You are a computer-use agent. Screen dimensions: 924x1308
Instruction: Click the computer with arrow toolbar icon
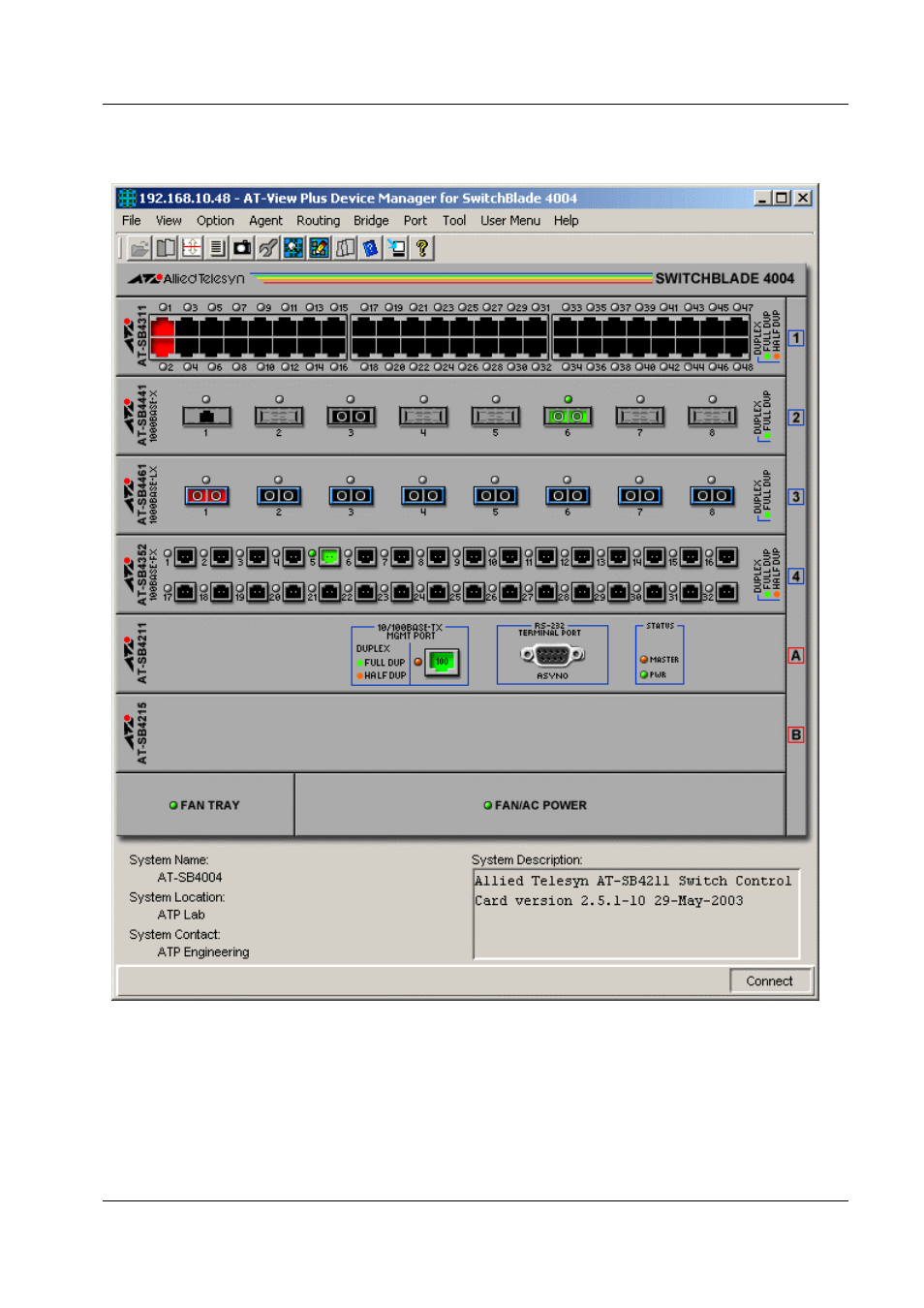coord(396,248)
